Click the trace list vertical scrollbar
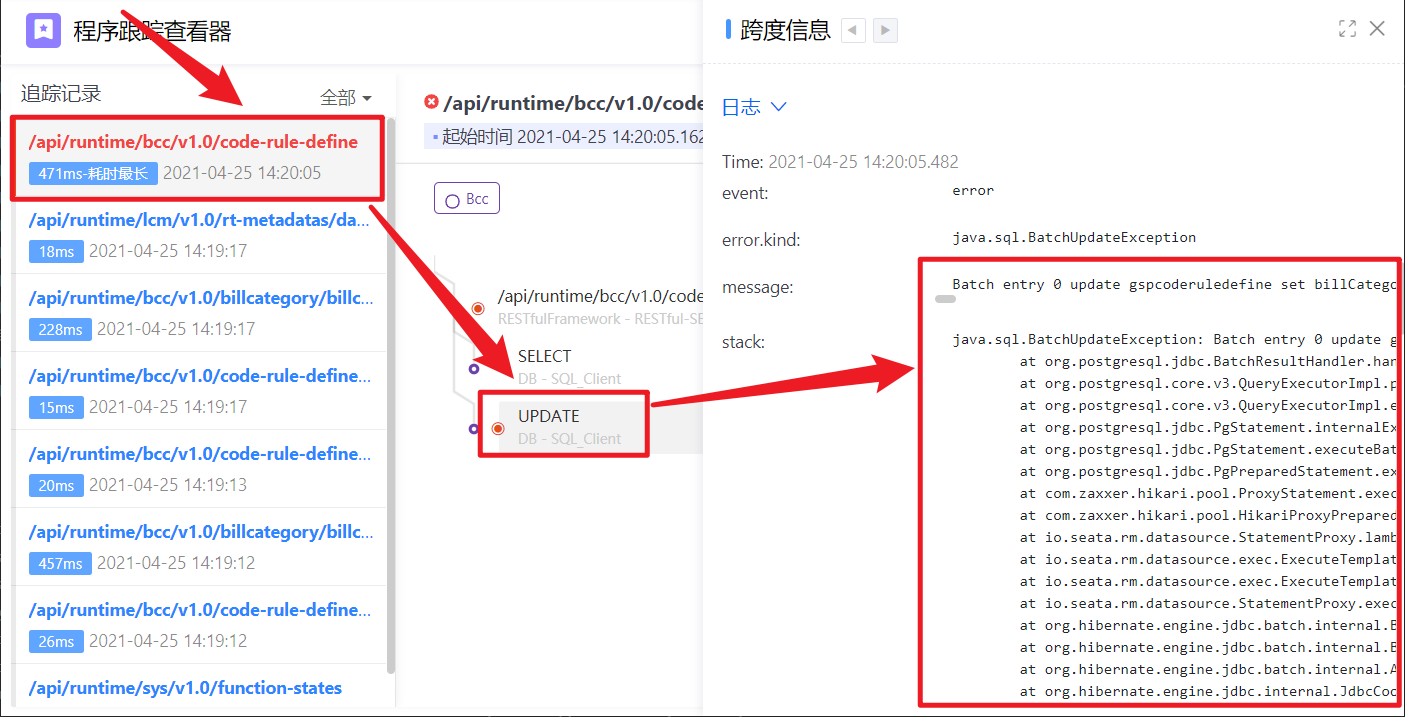Image resolution: width=1405 pixels, height=717 pixels. click(391, 395)
